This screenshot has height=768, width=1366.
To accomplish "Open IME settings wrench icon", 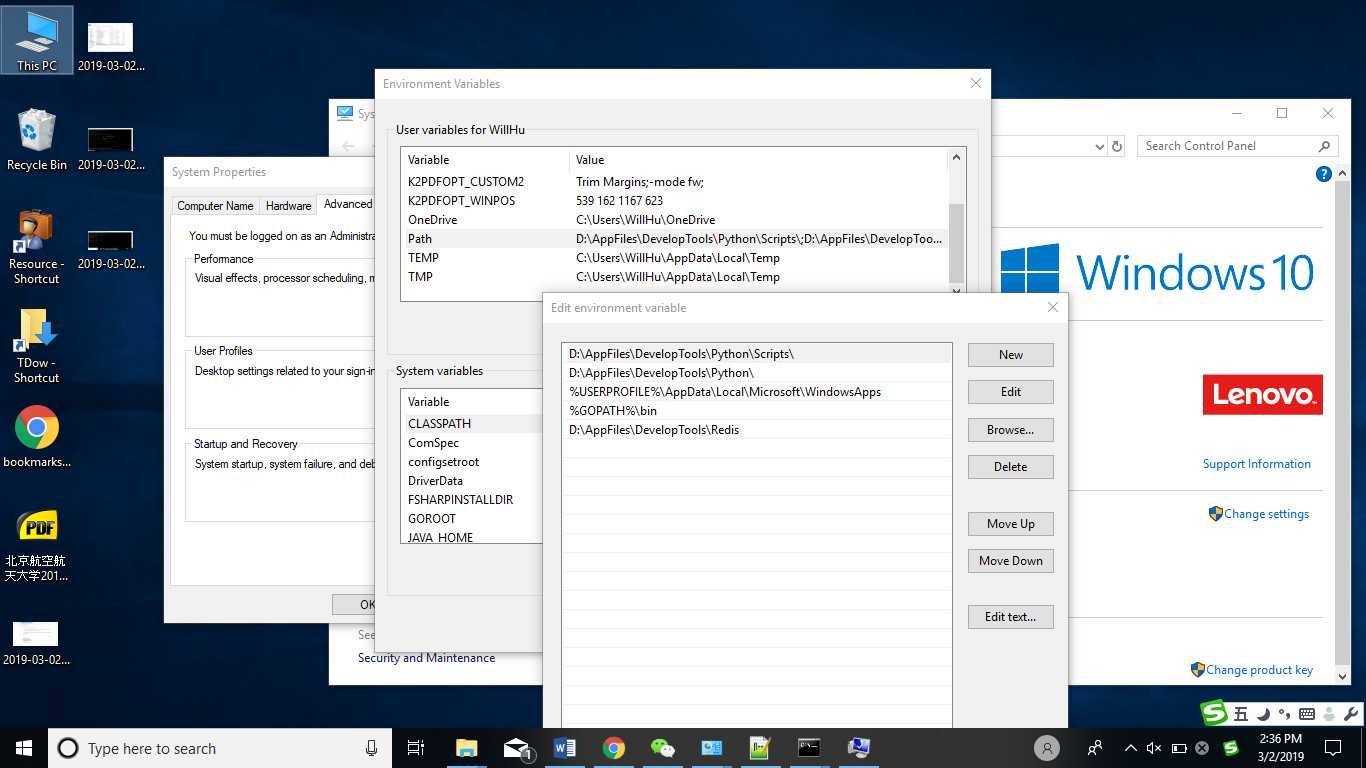I will coord(1351,714).
